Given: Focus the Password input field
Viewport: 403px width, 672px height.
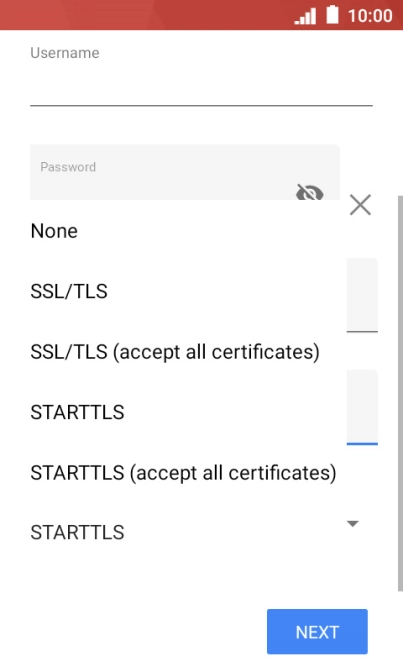Looking at the screenshot, I should click(185, 172).
